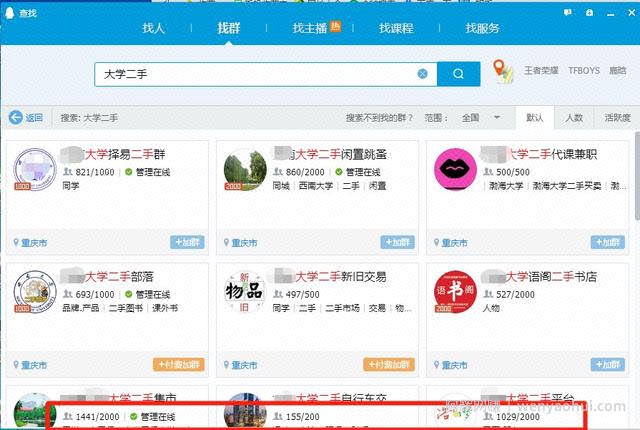Click 渤海大学二手买卖 tag
Screen dimensions: 640x430
coord(567,186)
